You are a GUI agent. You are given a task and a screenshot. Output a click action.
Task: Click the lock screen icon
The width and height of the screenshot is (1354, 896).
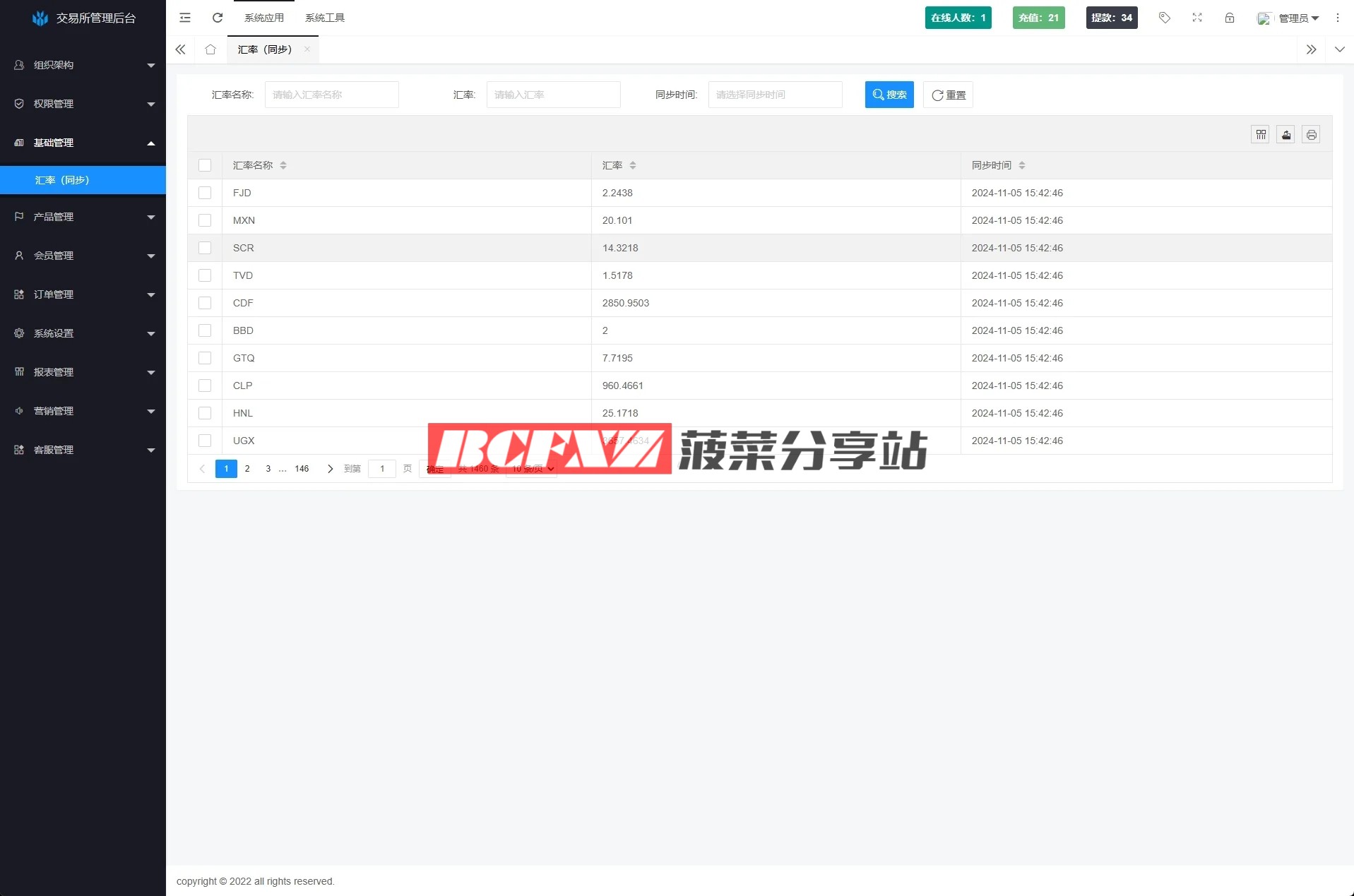pyautogui.click(x=1229, y=18)
